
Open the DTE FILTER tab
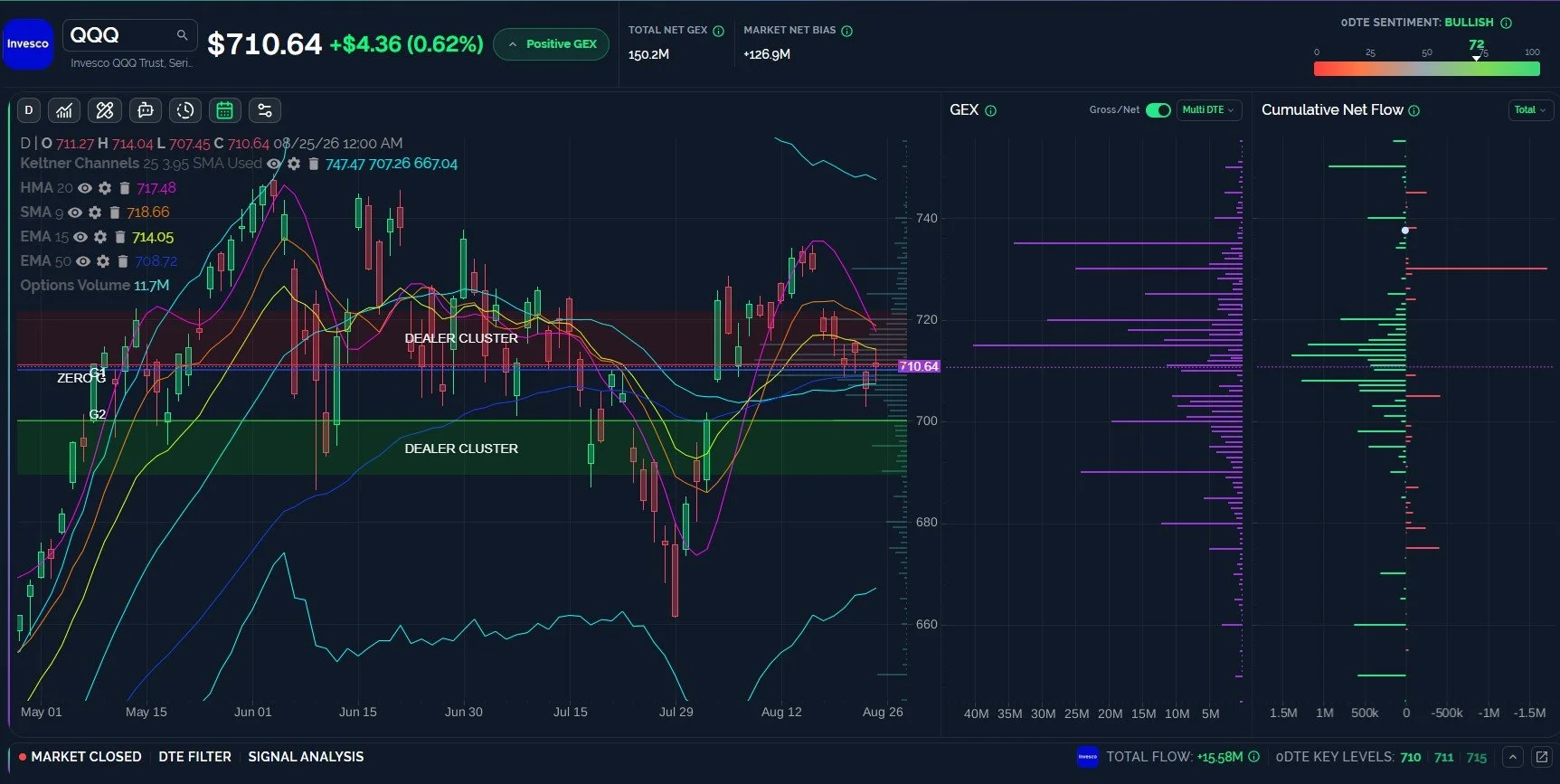(194, 757)
